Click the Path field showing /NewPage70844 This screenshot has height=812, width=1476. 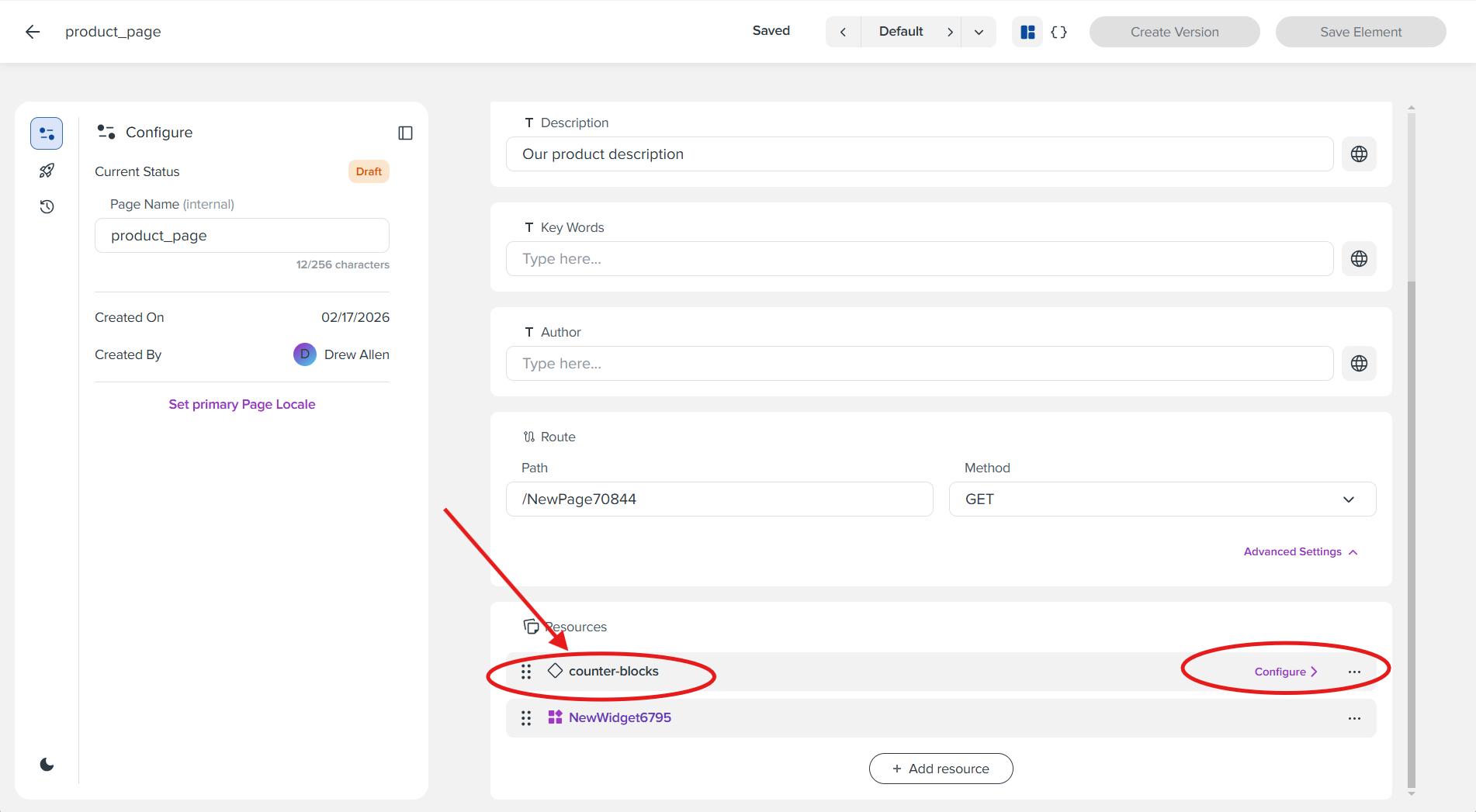click(x=719, y=499)
